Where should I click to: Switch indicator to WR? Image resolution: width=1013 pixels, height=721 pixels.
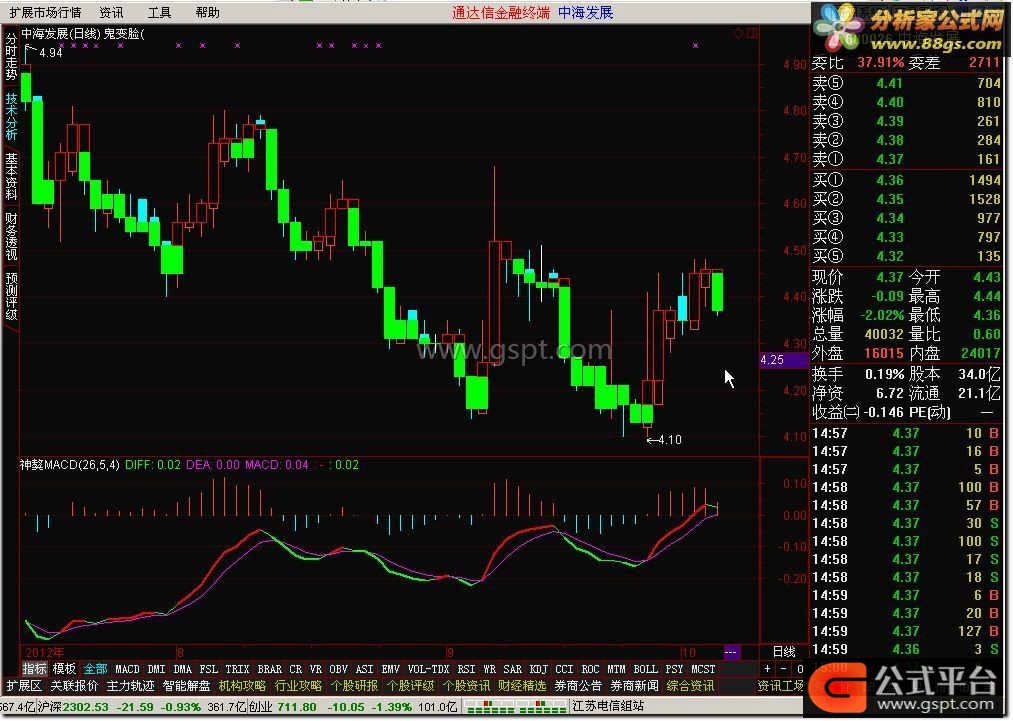(489, 669)
